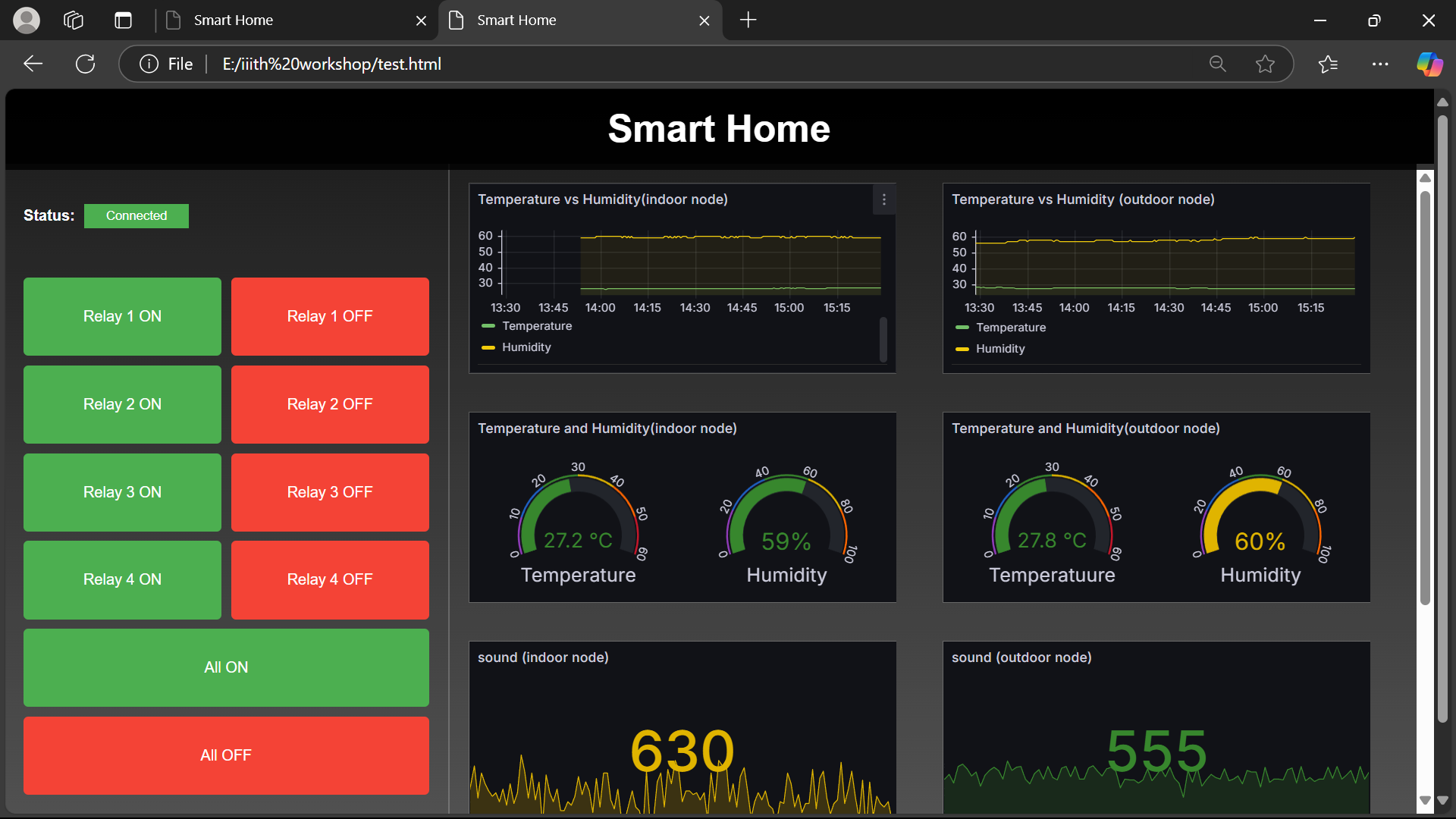Switch to the first Smart Home tab

coord(233,20)
